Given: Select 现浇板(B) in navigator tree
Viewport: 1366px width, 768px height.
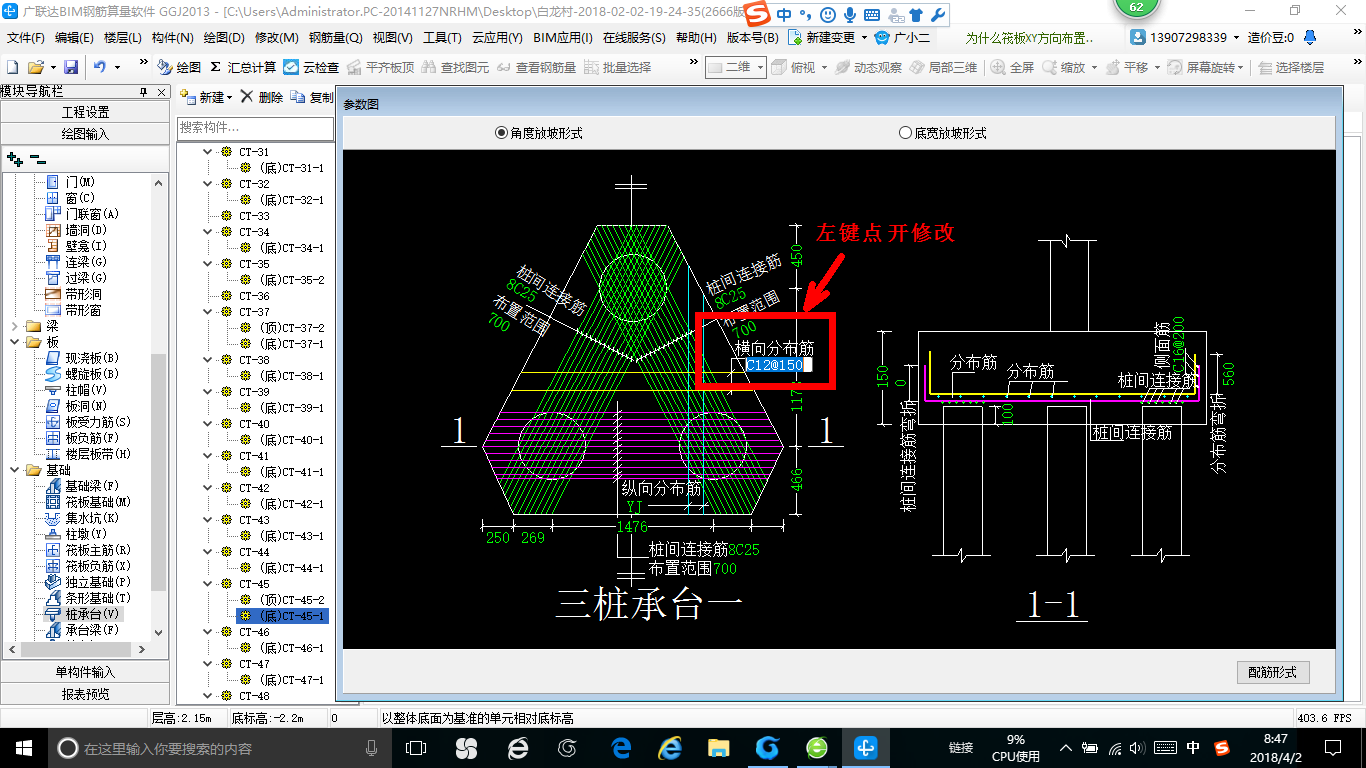Looking at the screenshot, I should tap(92, 358).
